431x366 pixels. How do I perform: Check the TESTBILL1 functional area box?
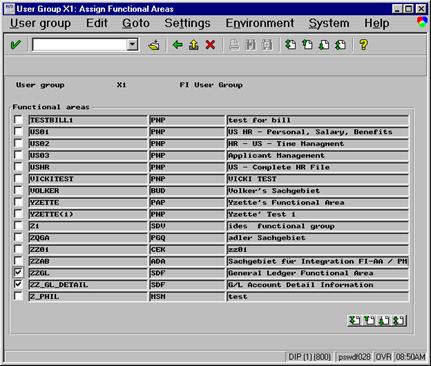(18, 120)
